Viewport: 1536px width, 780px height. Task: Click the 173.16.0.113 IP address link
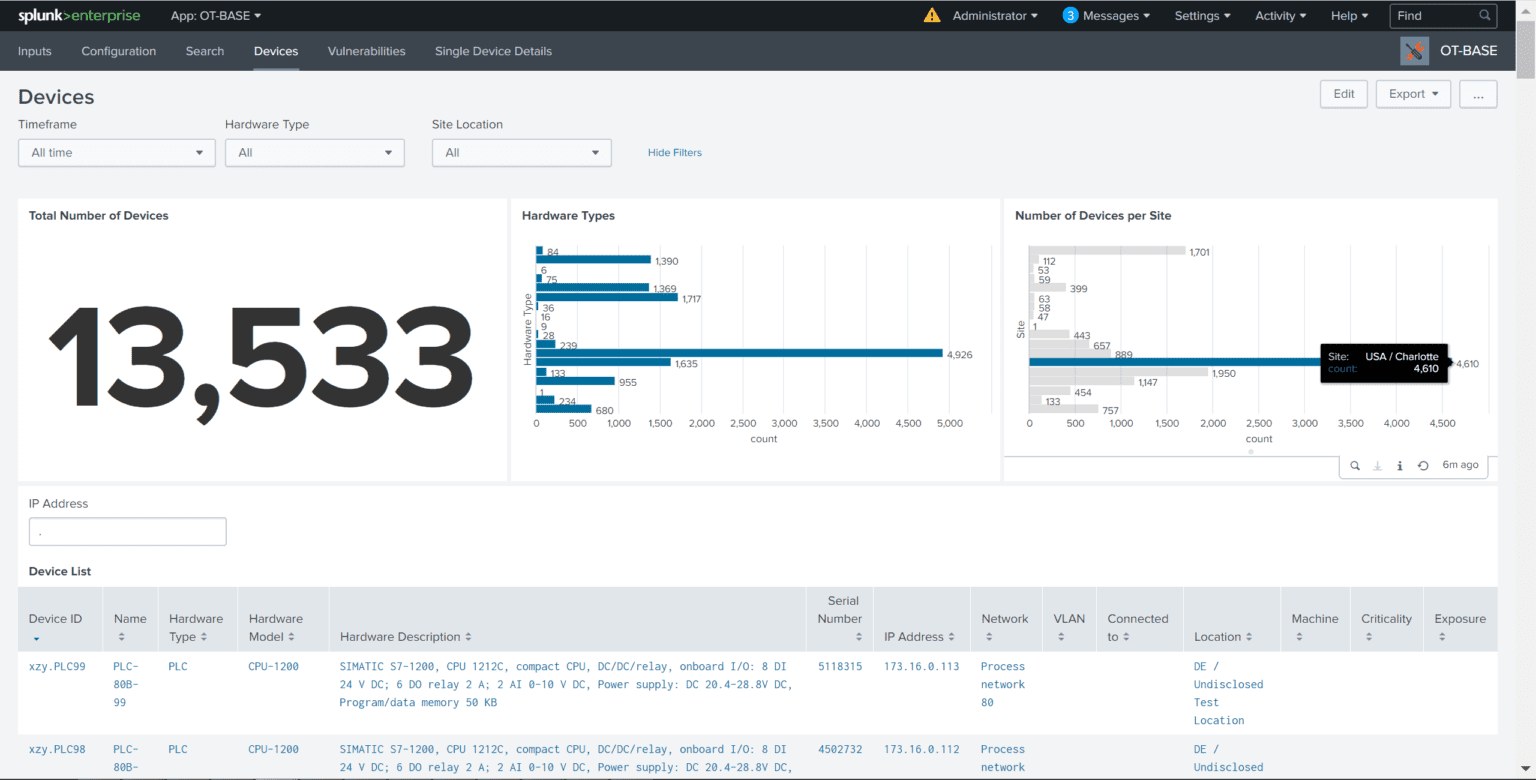(921, 666)
